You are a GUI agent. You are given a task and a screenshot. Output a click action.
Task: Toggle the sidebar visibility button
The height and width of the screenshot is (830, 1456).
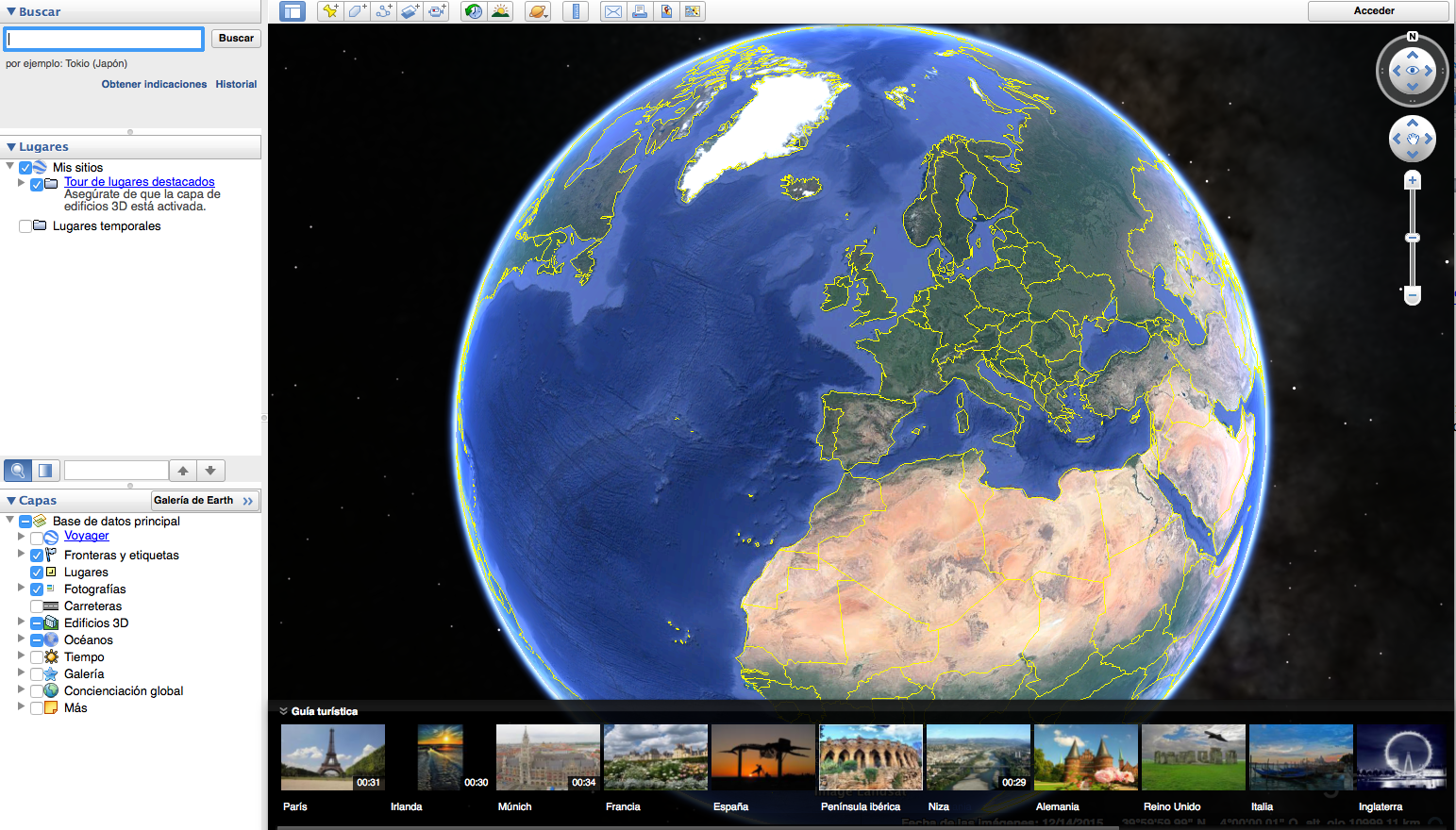point(293,11)
